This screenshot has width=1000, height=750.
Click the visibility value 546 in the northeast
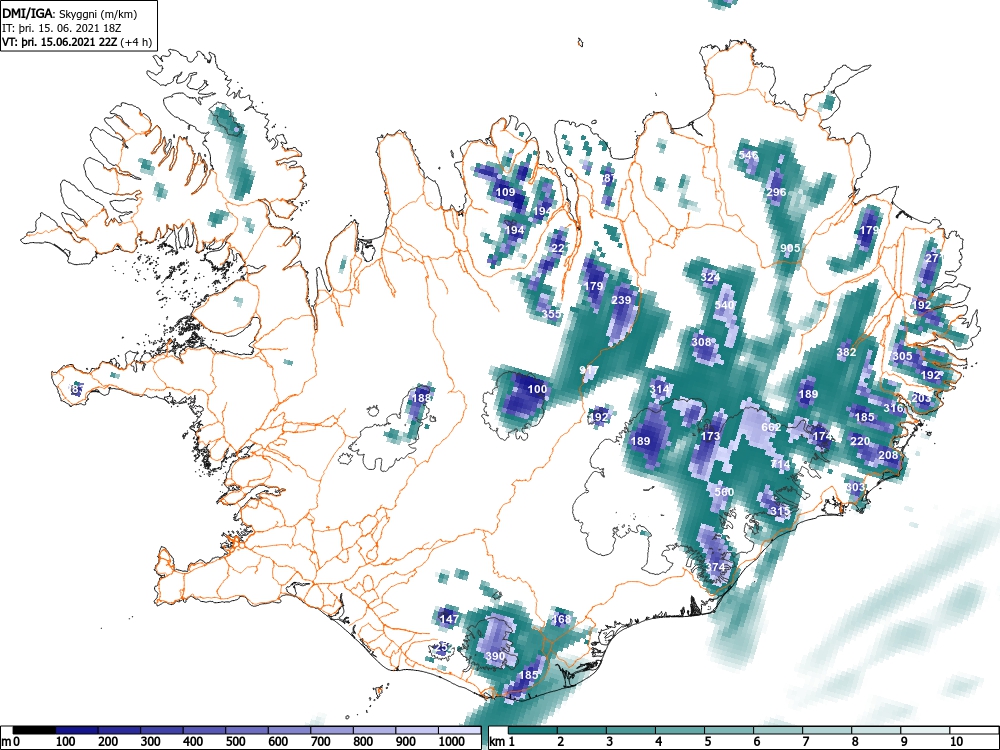pos(748,155)
